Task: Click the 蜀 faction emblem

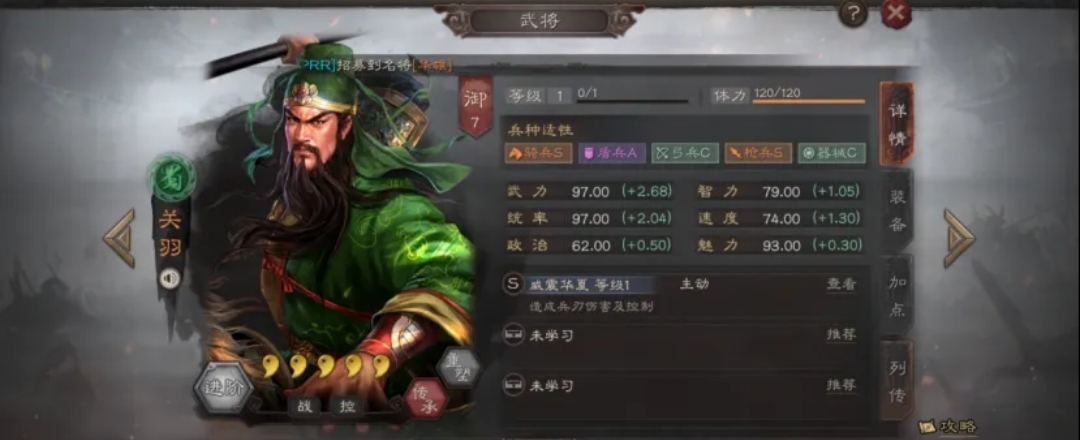Action: [172, 178]
